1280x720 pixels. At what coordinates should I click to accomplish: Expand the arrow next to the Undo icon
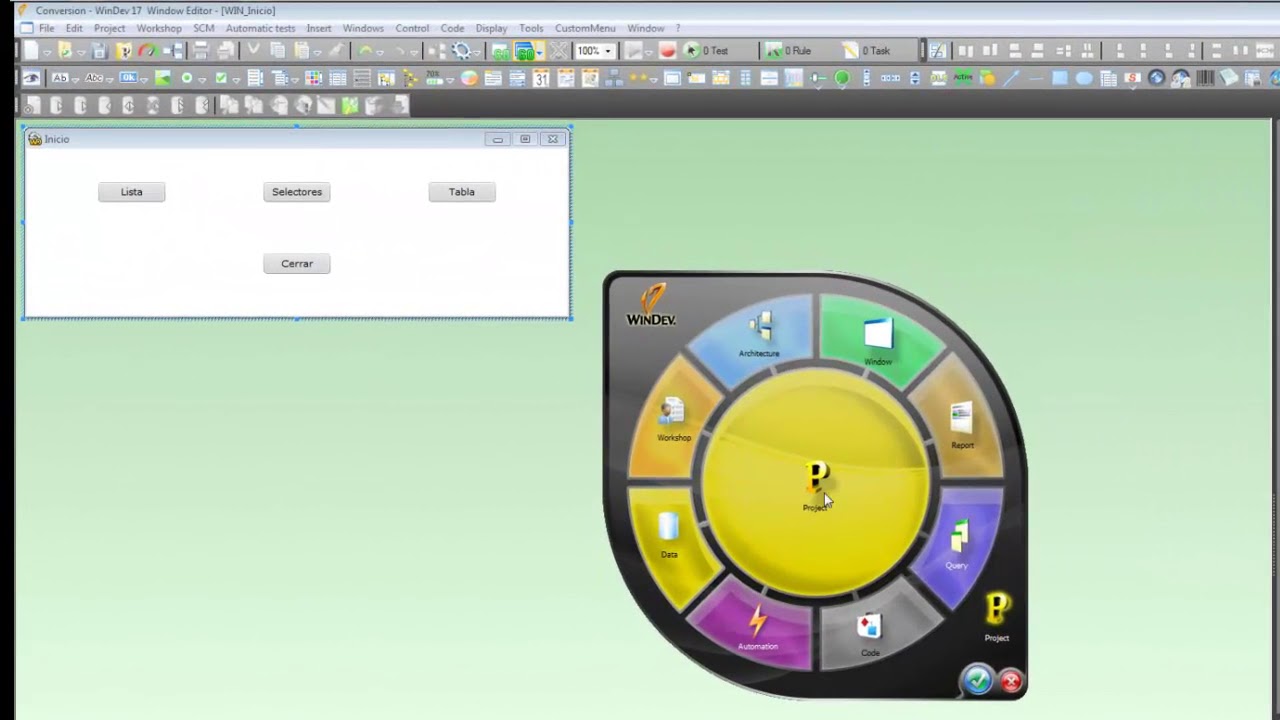pyautogui.click(x=380, y=53)
